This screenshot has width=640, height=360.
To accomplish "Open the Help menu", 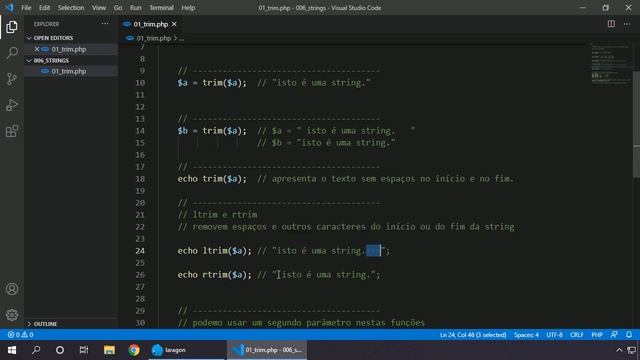I will pos(188,8).
